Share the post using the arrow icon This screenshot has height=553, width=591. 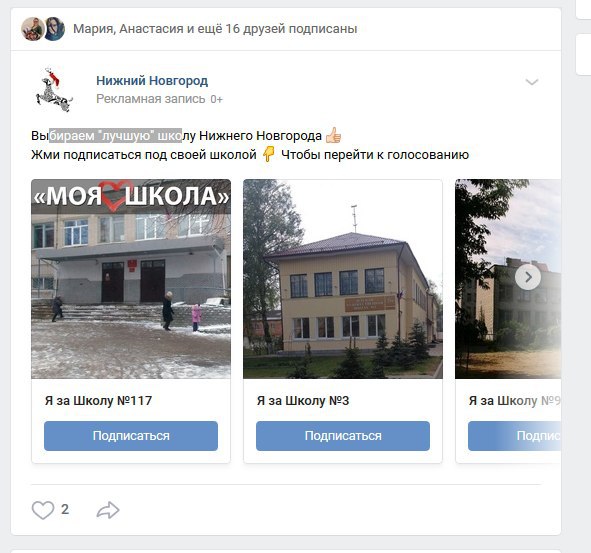coord(108,510)
